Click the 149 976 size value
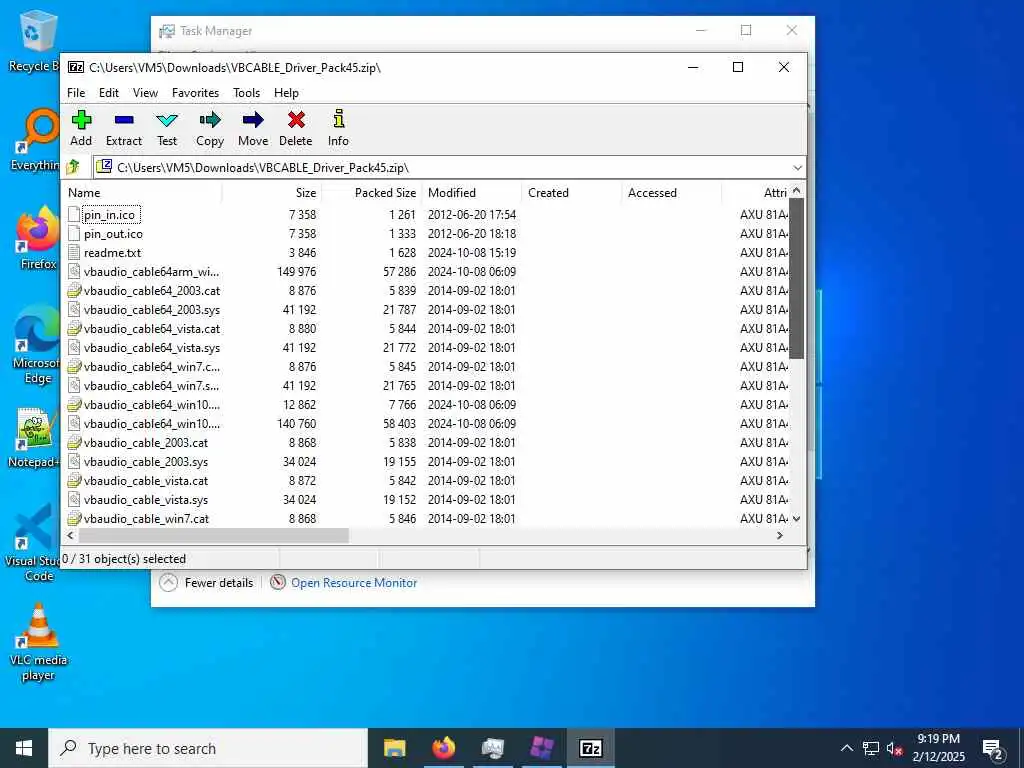 296,272
